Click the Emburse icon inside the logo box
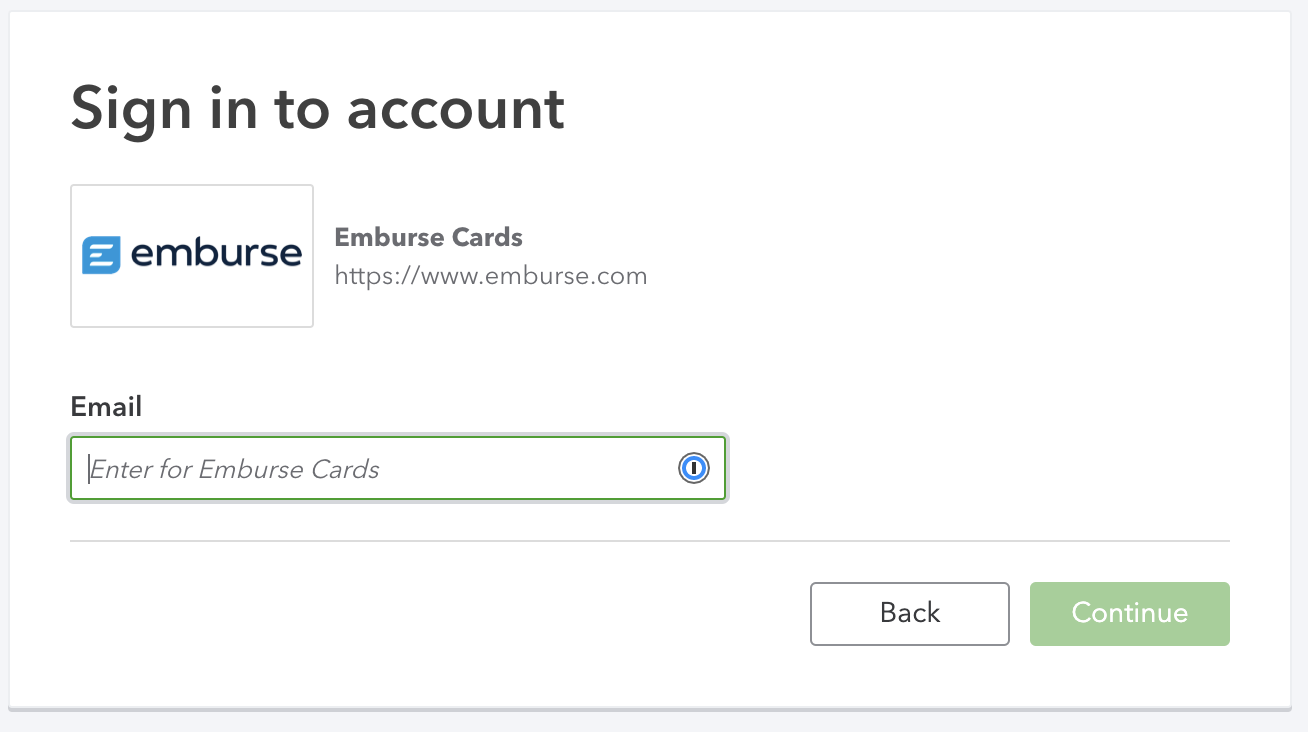 (x=101, y=255)
